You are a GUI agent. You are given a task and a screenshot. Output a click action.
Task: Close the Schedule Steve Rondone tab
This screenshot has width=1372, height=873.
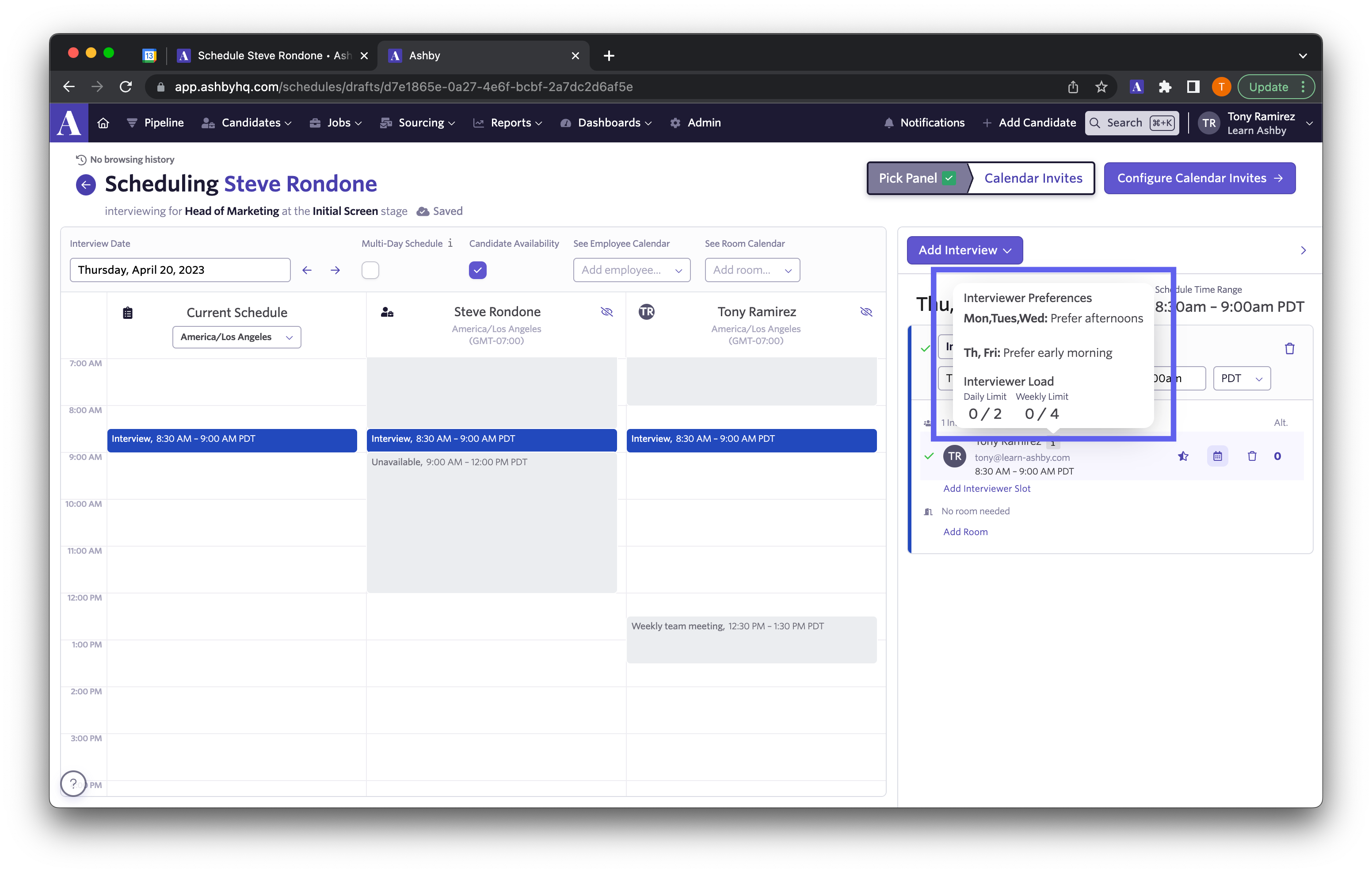(x=364, y=55)
